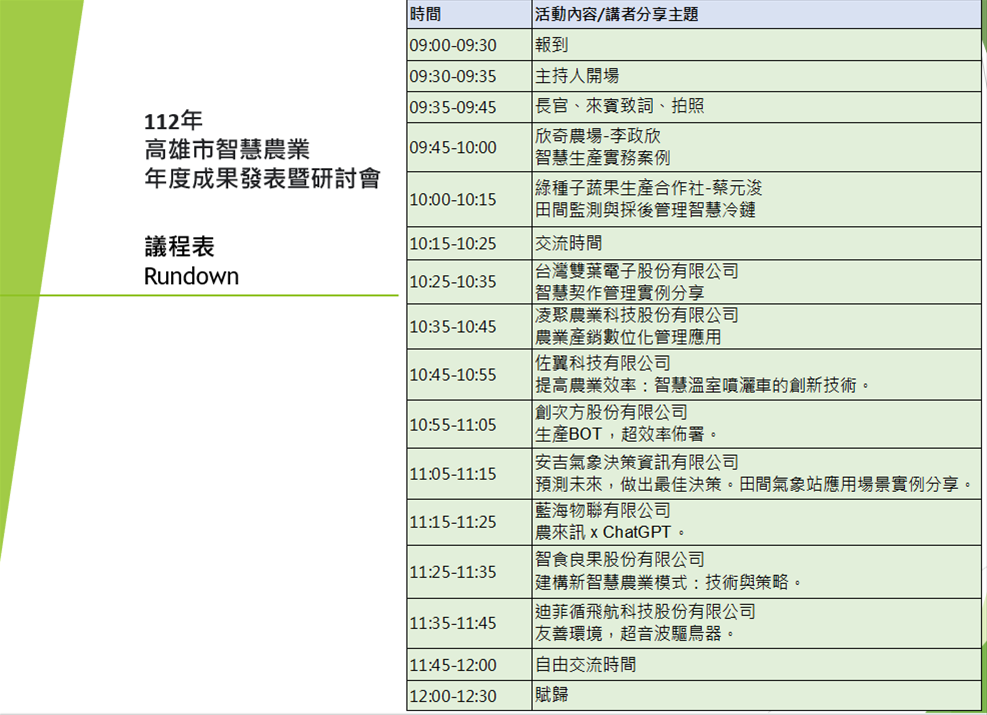
Task: Select the 12:00-12:30 time cell
Action: (469, 695)
